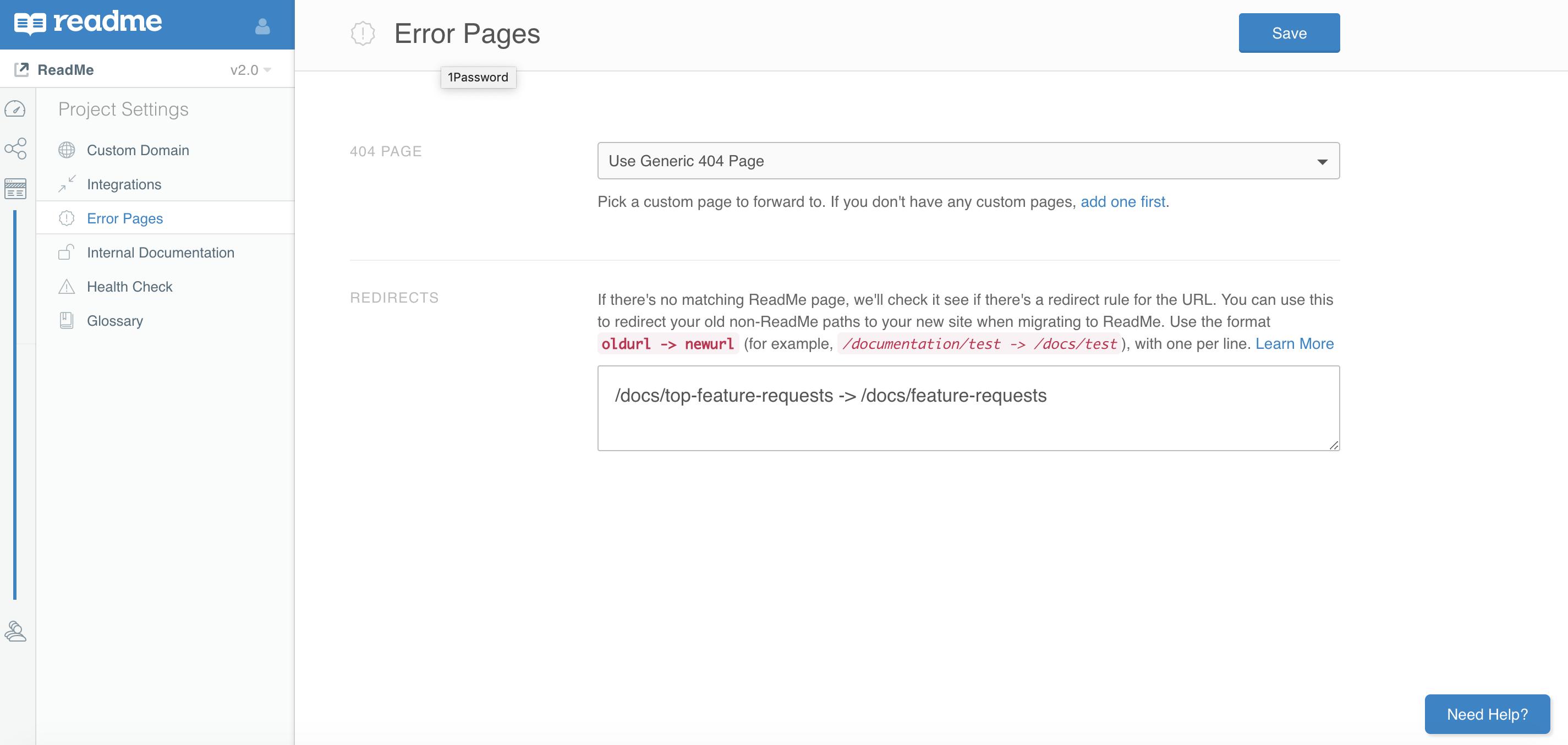
Task: Open the Use Generic 404 Page dropdown
Action: tap(968, 161)
